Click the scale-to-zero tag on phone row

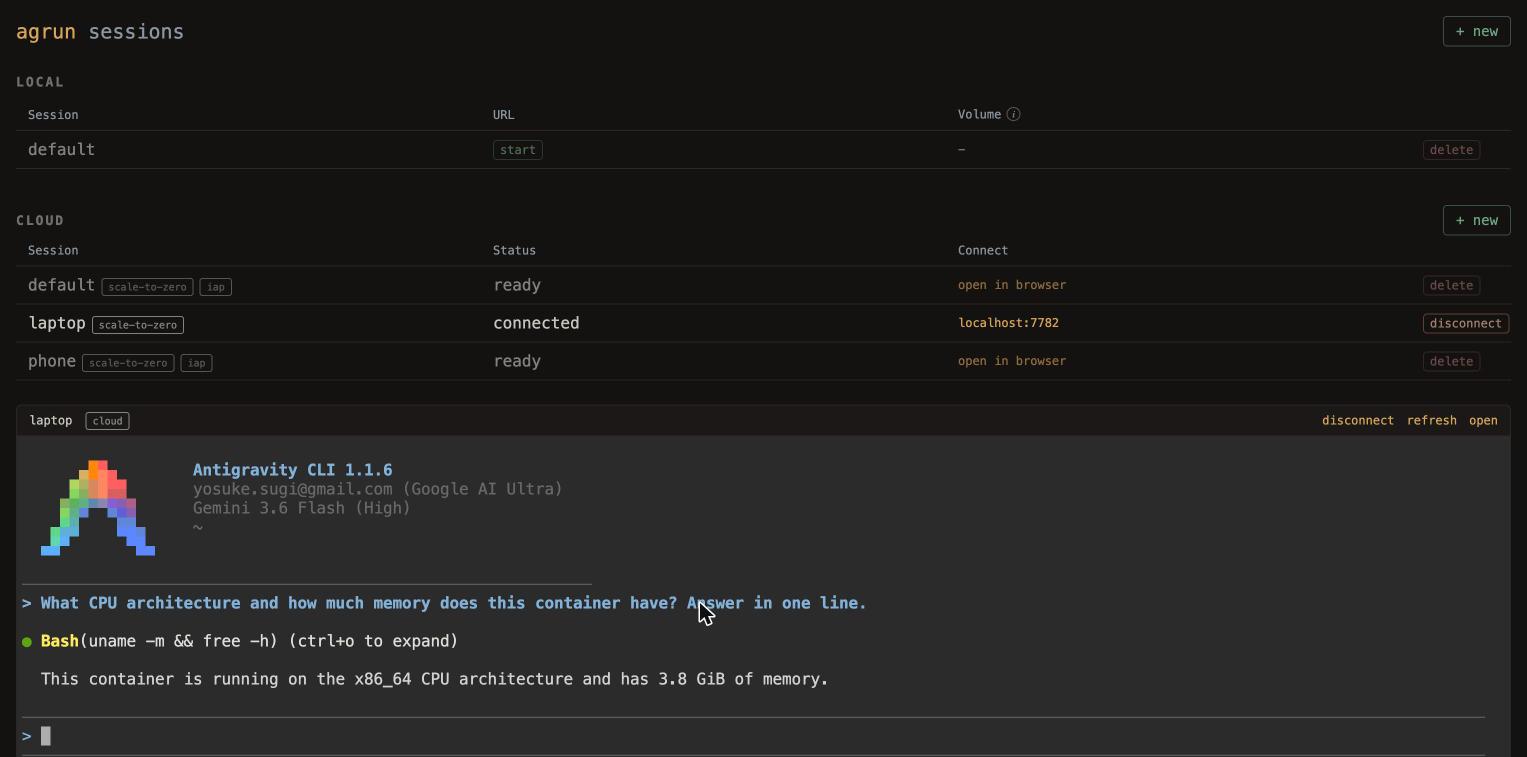[x=128, y=363]
